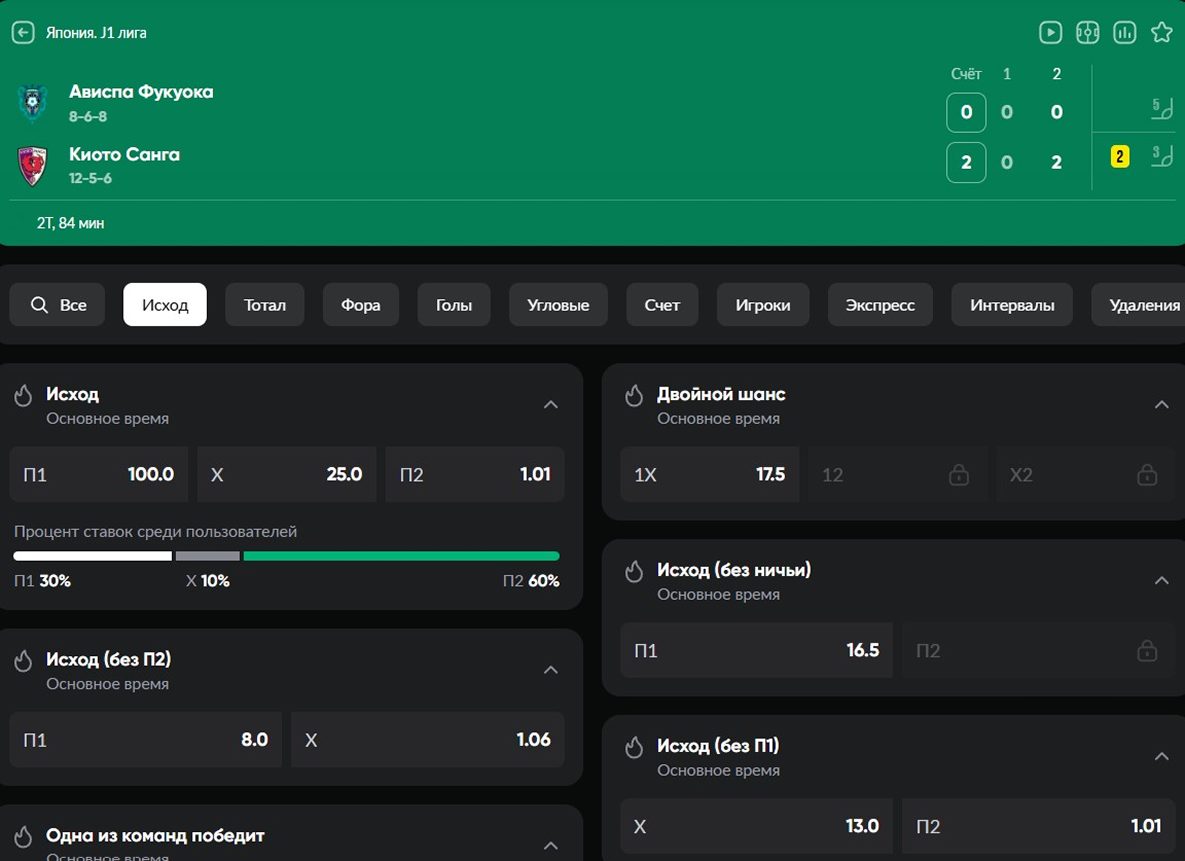
Task: Place a bet on П2 at 1.01
Action: click(474, 474)
